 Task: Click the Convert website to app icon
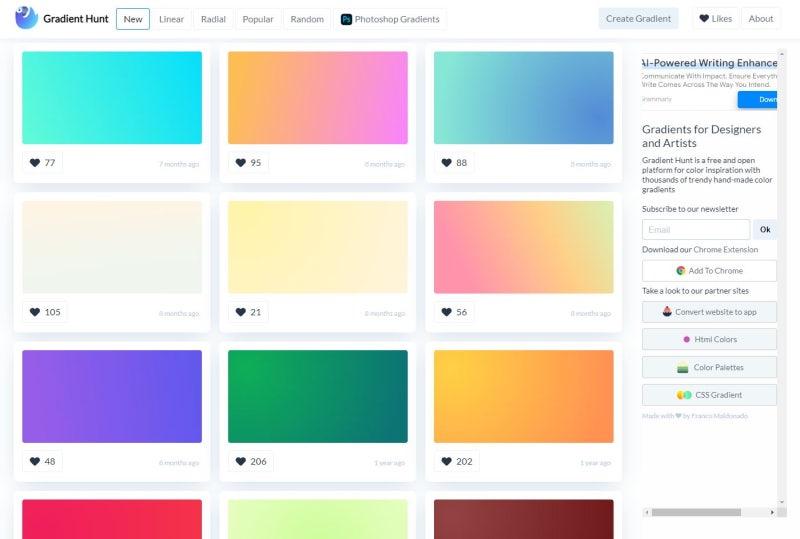(x=667, y=311)
